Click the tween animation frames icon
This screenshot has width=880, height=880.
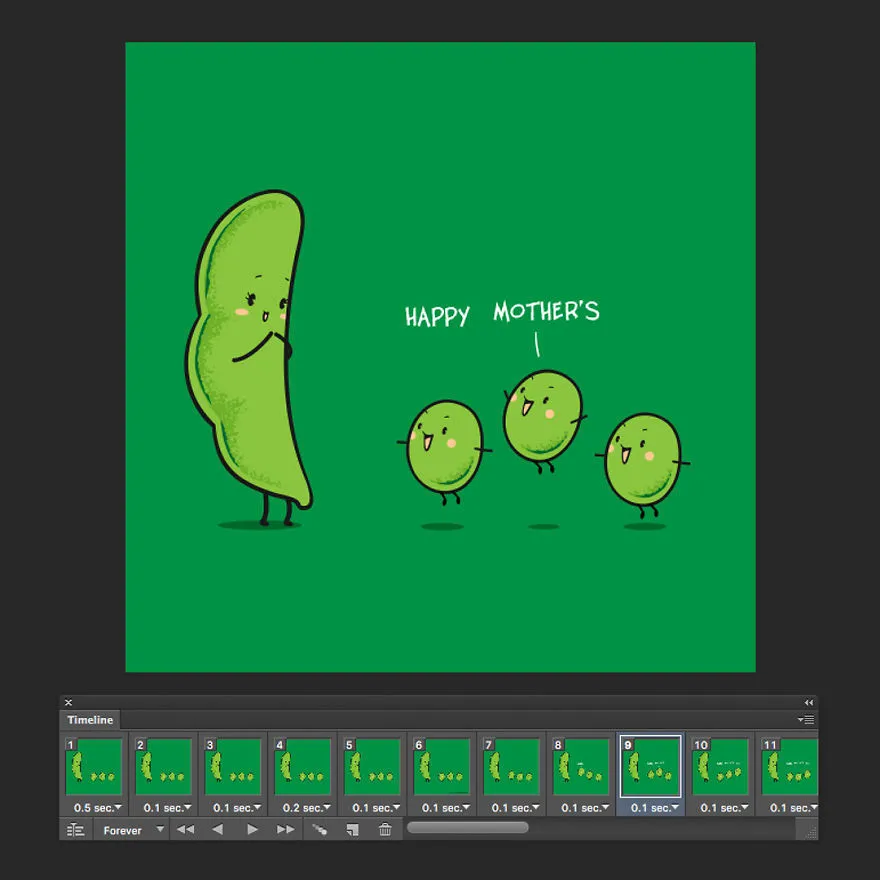(x=319, y=829)
